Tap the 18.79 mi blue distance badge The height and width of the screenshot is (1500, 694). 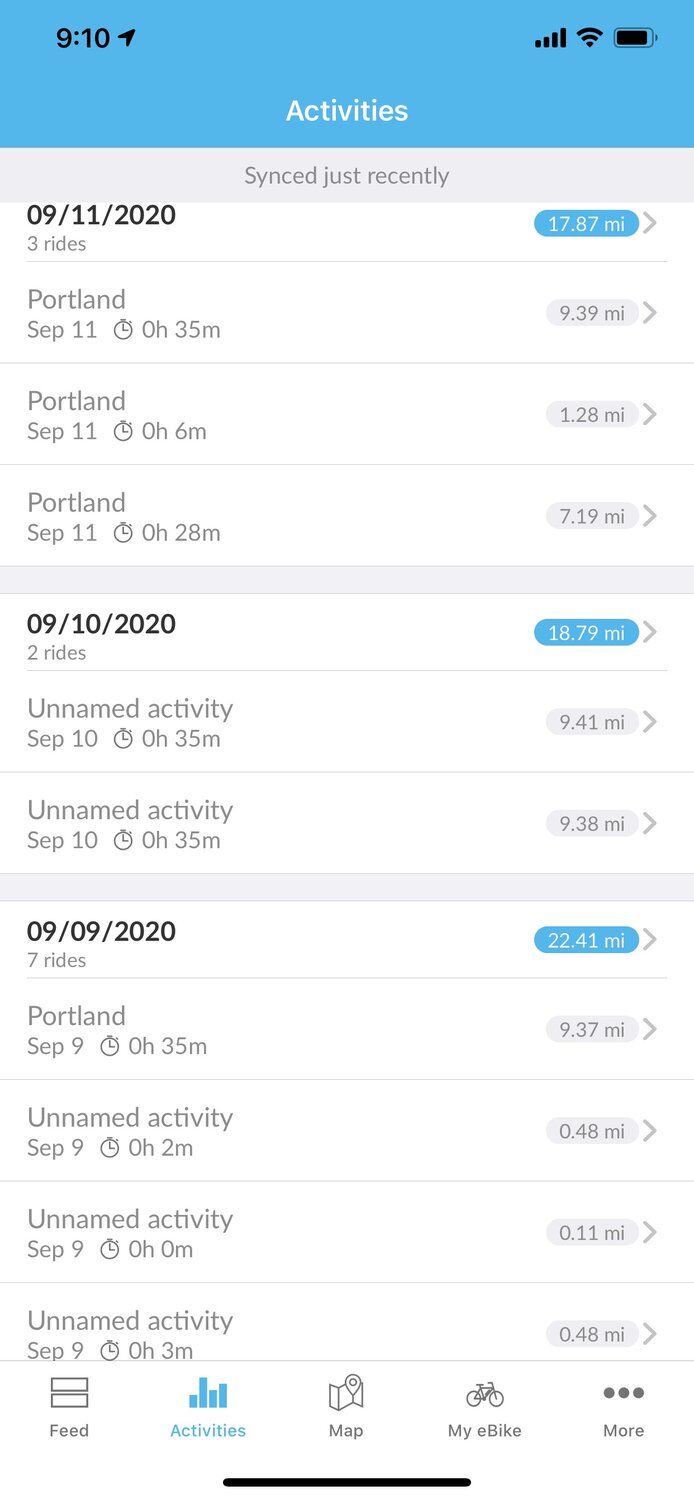coord(586,632)
